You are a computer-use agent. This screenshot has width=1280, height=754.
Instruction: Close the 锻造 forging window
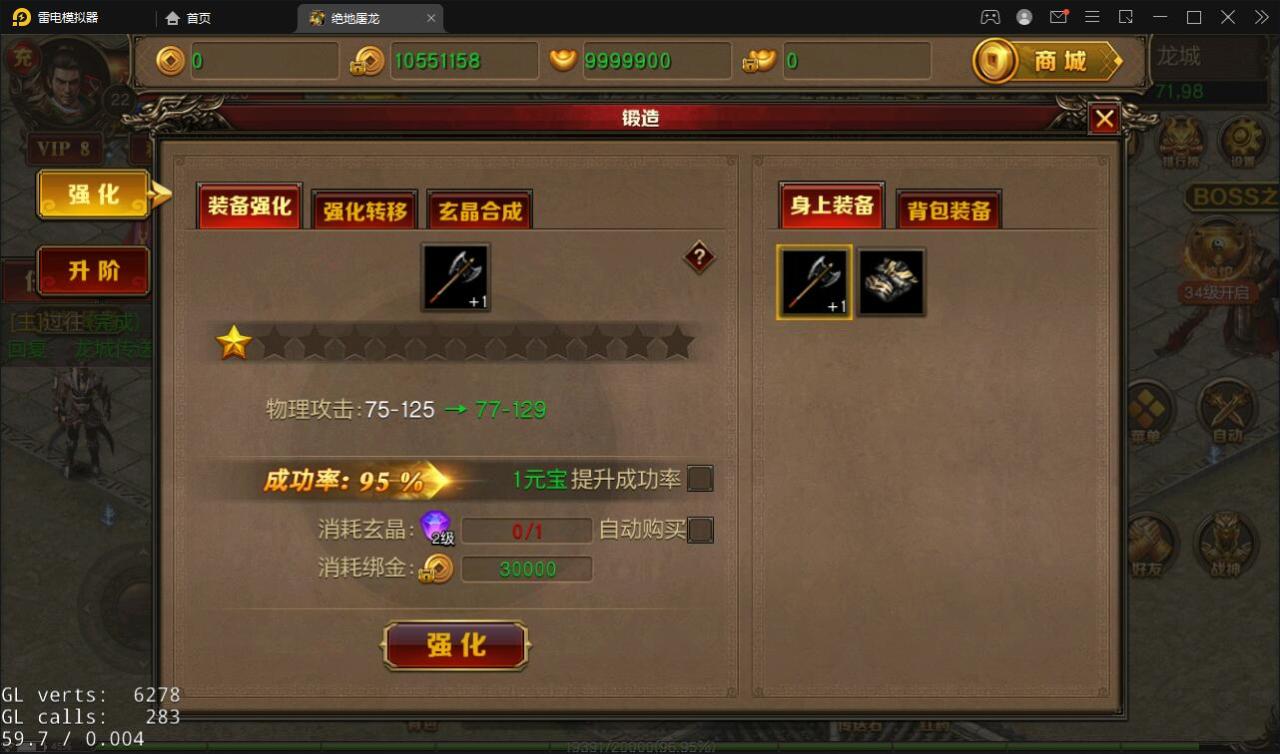(1104, 119)
